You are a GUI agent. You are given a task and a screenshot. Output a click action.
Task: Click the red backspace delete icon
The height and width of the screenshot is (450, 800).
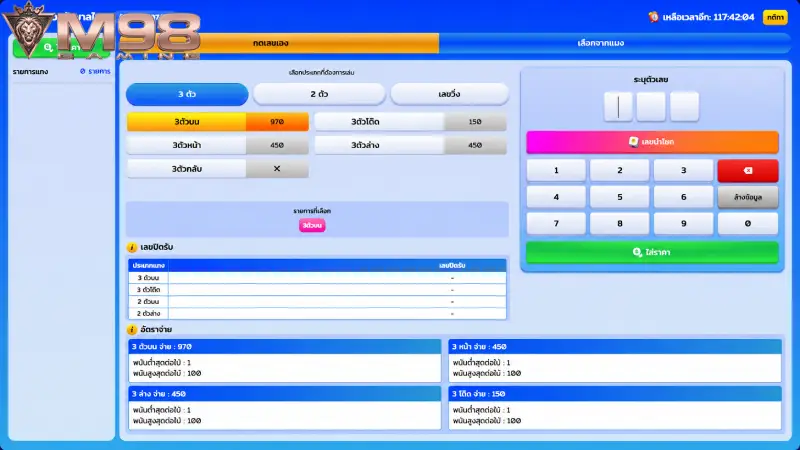click(x=748, y=170)
